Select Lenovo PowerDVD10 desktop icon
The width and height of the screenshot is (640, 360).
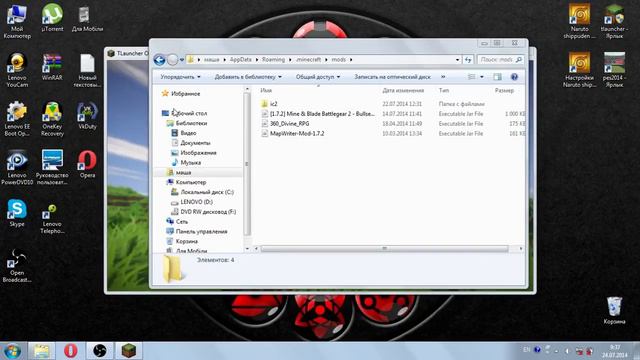coord(17,168)
